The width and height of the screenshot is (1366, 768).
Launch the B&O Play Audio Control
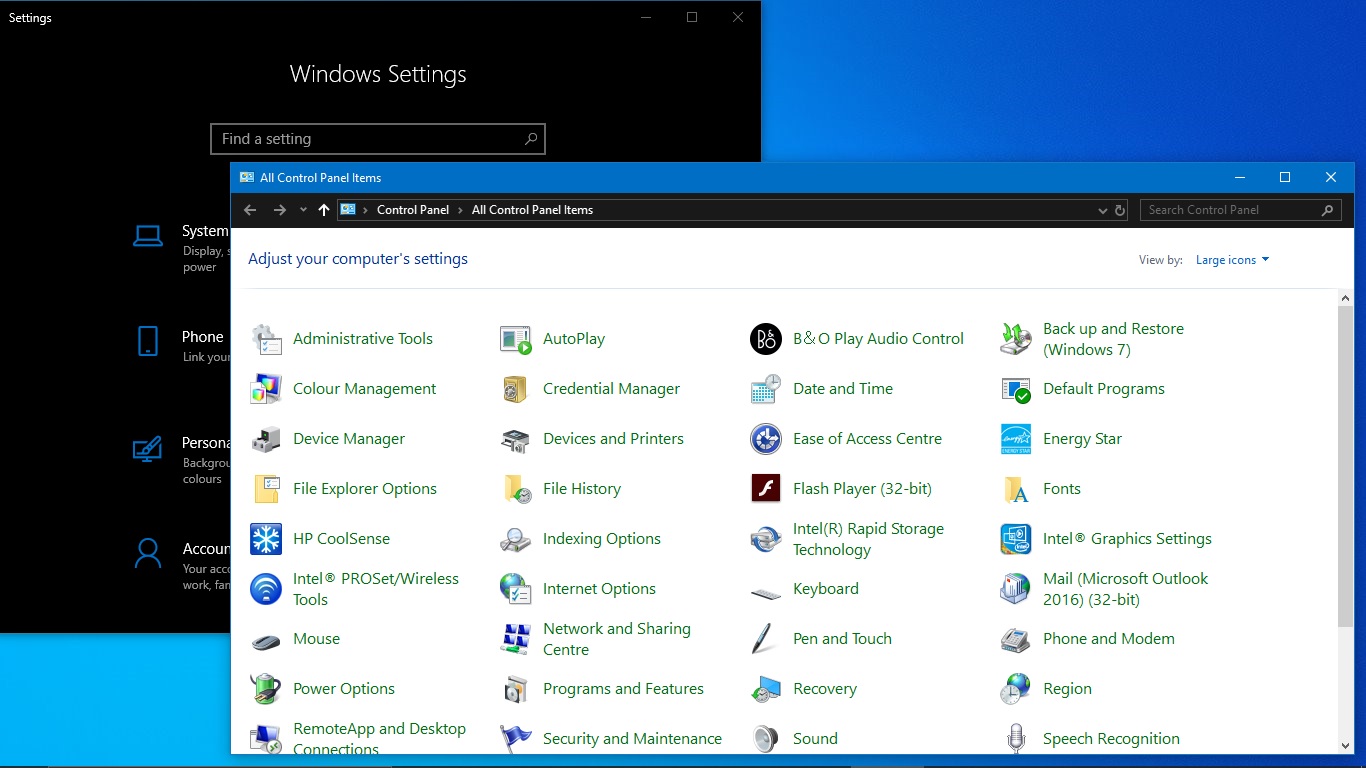[x=878, y=338]
